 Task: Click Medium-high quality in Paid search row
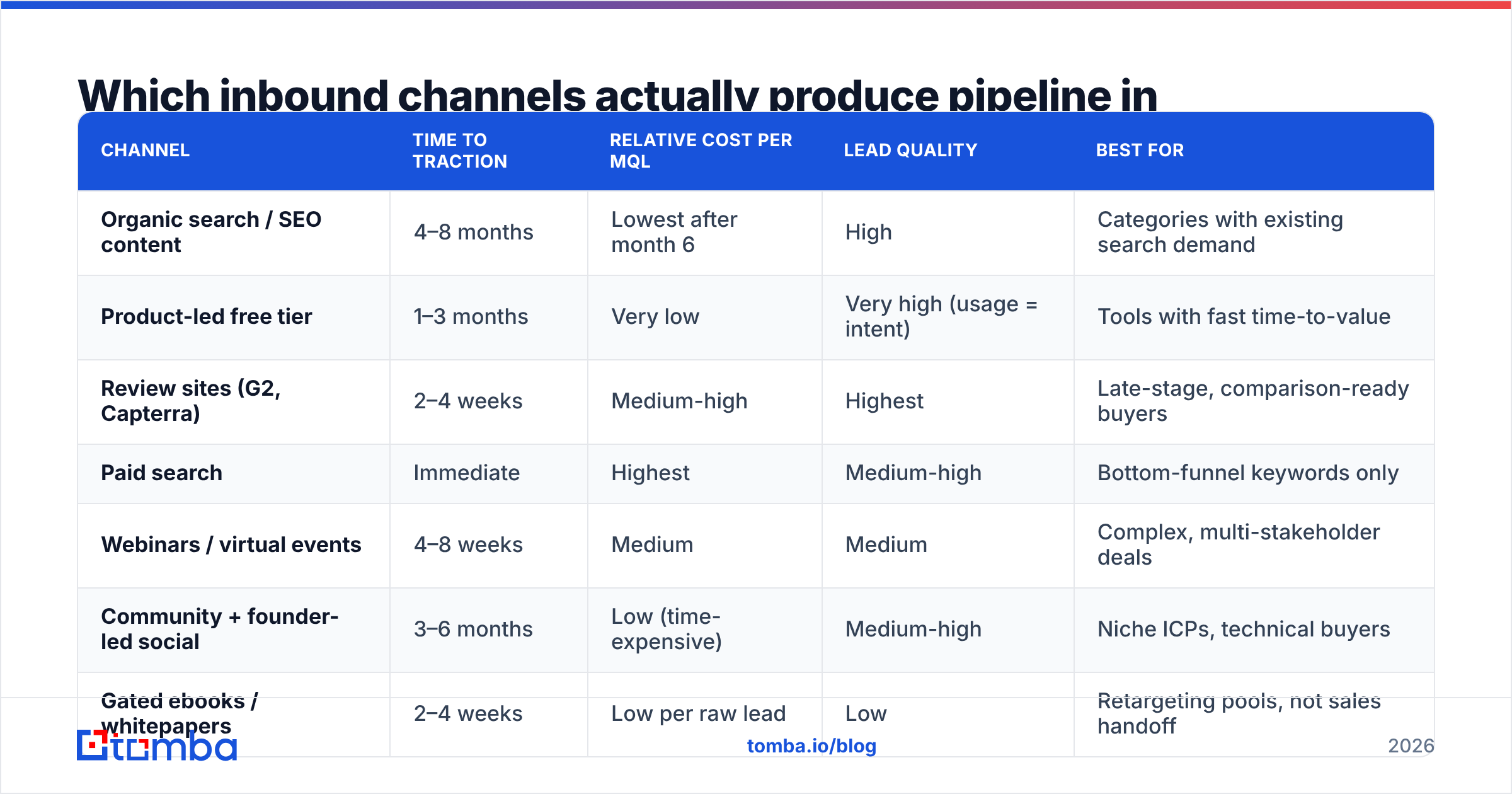[x=948, y=473]
